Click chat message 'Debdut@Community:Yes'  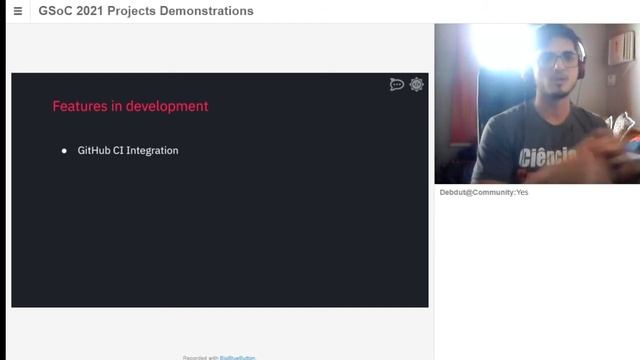[x=484, y=192]
